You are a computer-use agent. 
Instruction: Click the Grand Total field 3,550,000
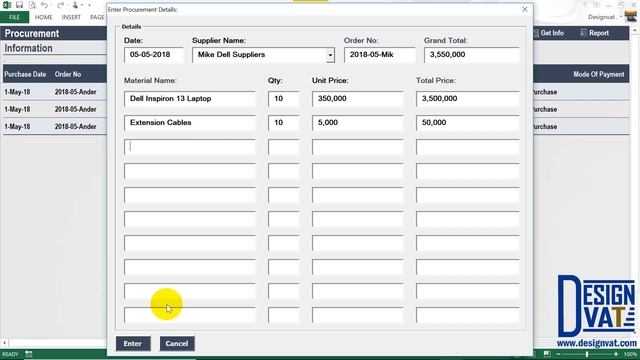471,55
